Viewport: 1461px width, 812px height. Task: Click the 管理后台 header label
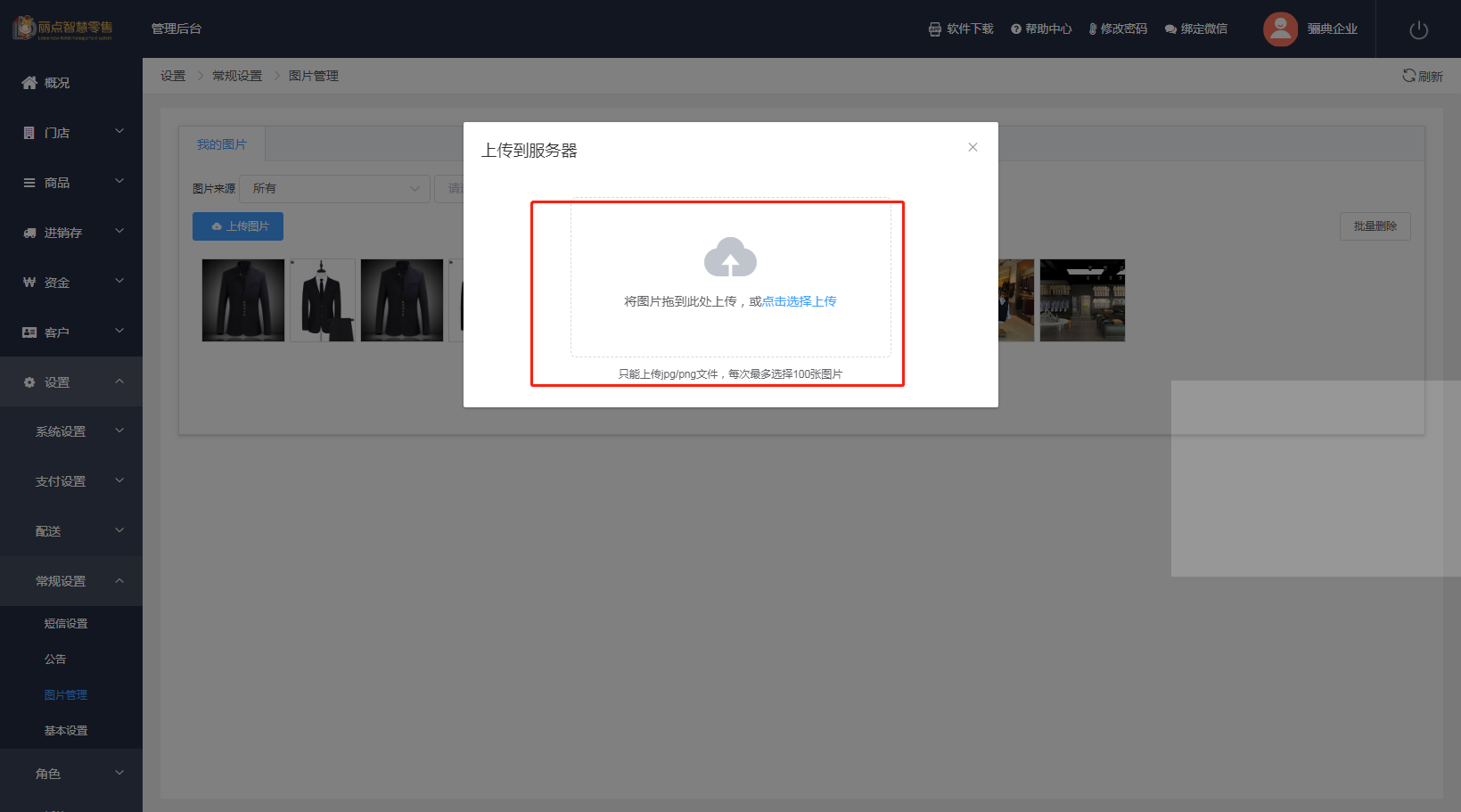click(x=176, y=29)
